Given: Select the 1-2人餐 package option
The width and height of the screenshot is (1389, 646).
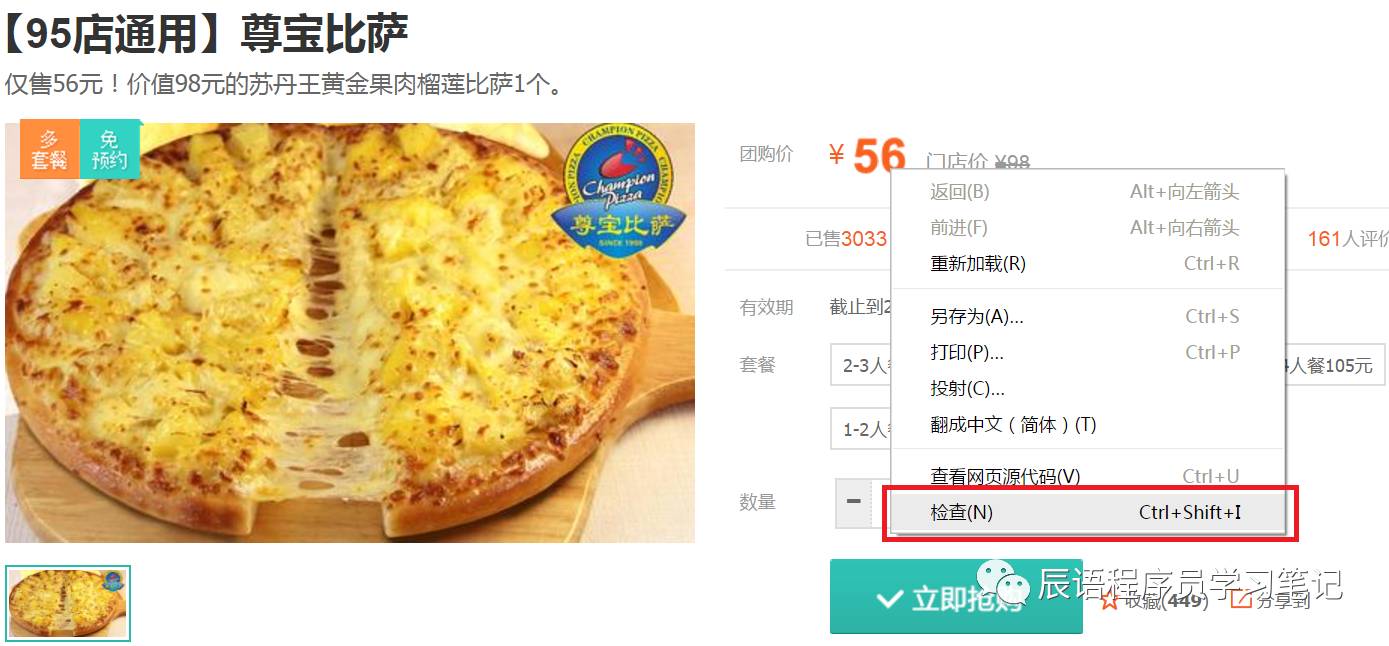Looking at the screenshot, I should click(x=861, y=429).
